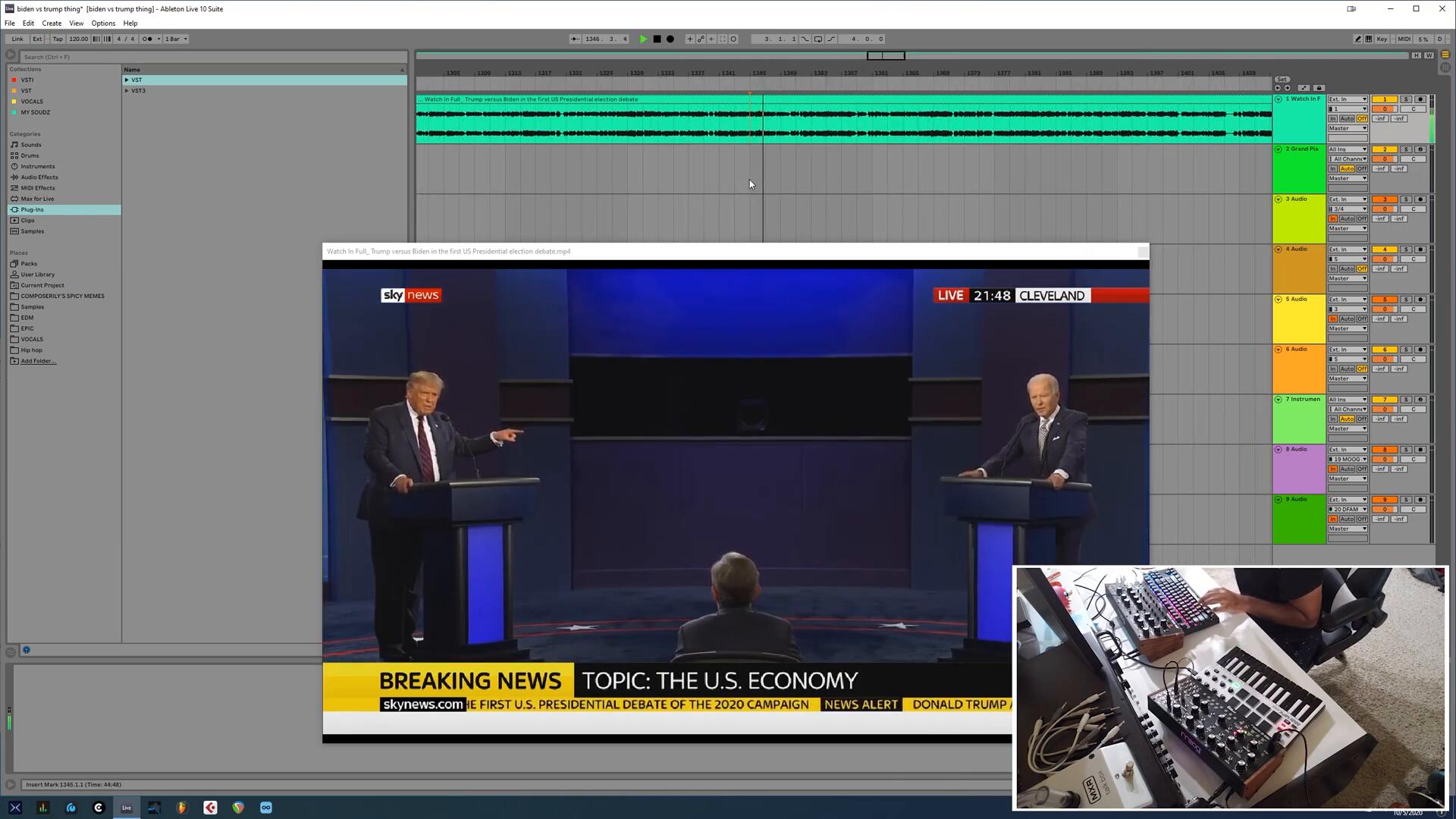
Task: Toggle the metronome button
Action: point(149,39)
